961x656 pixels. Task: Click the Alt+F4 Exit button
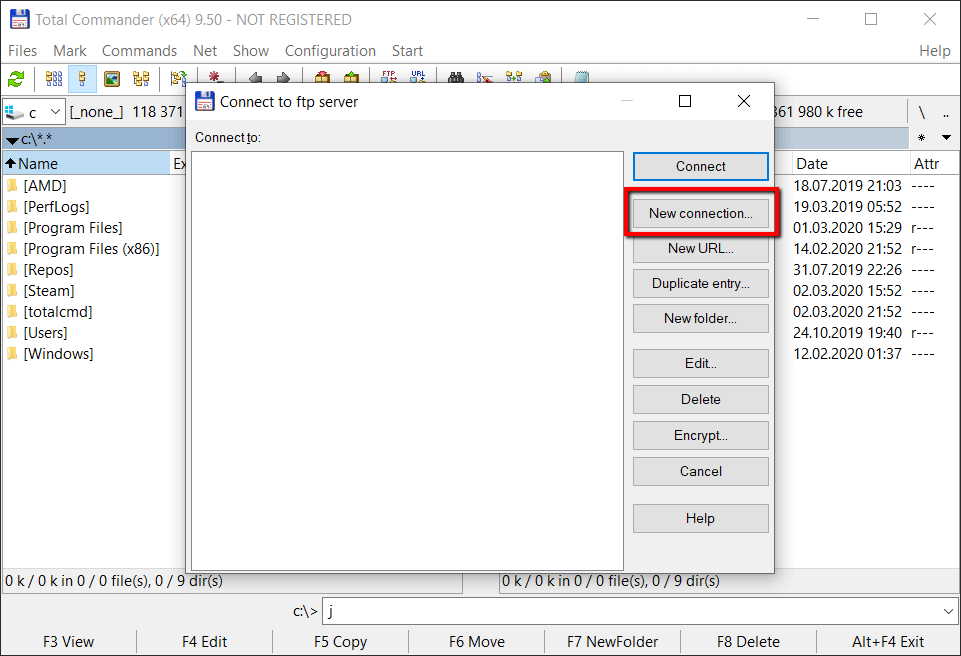click(888, 642)
